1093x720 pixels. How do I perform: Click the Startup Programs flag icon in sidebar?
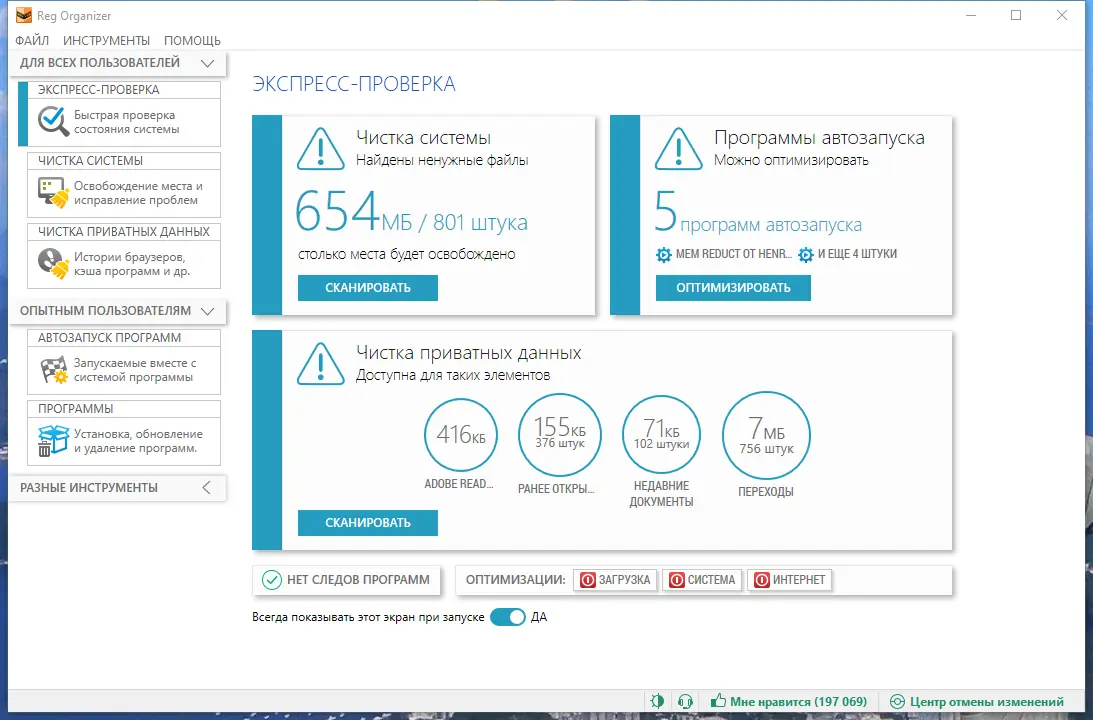tap(53, 369)
